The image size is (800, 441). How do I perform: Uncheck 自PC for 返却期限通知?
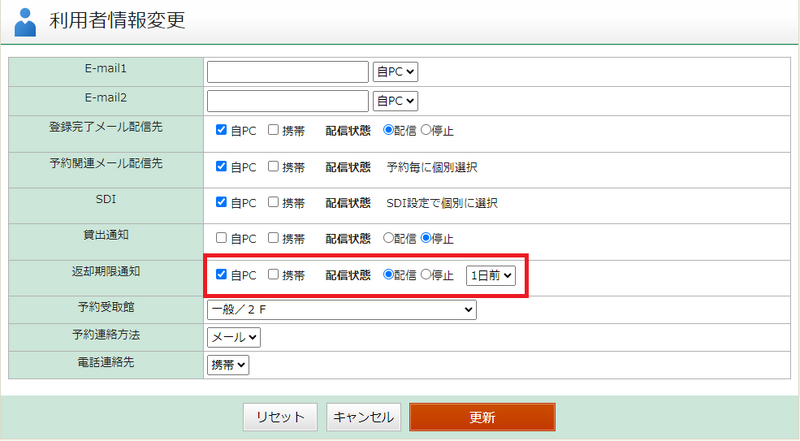[x=221, y=274]
